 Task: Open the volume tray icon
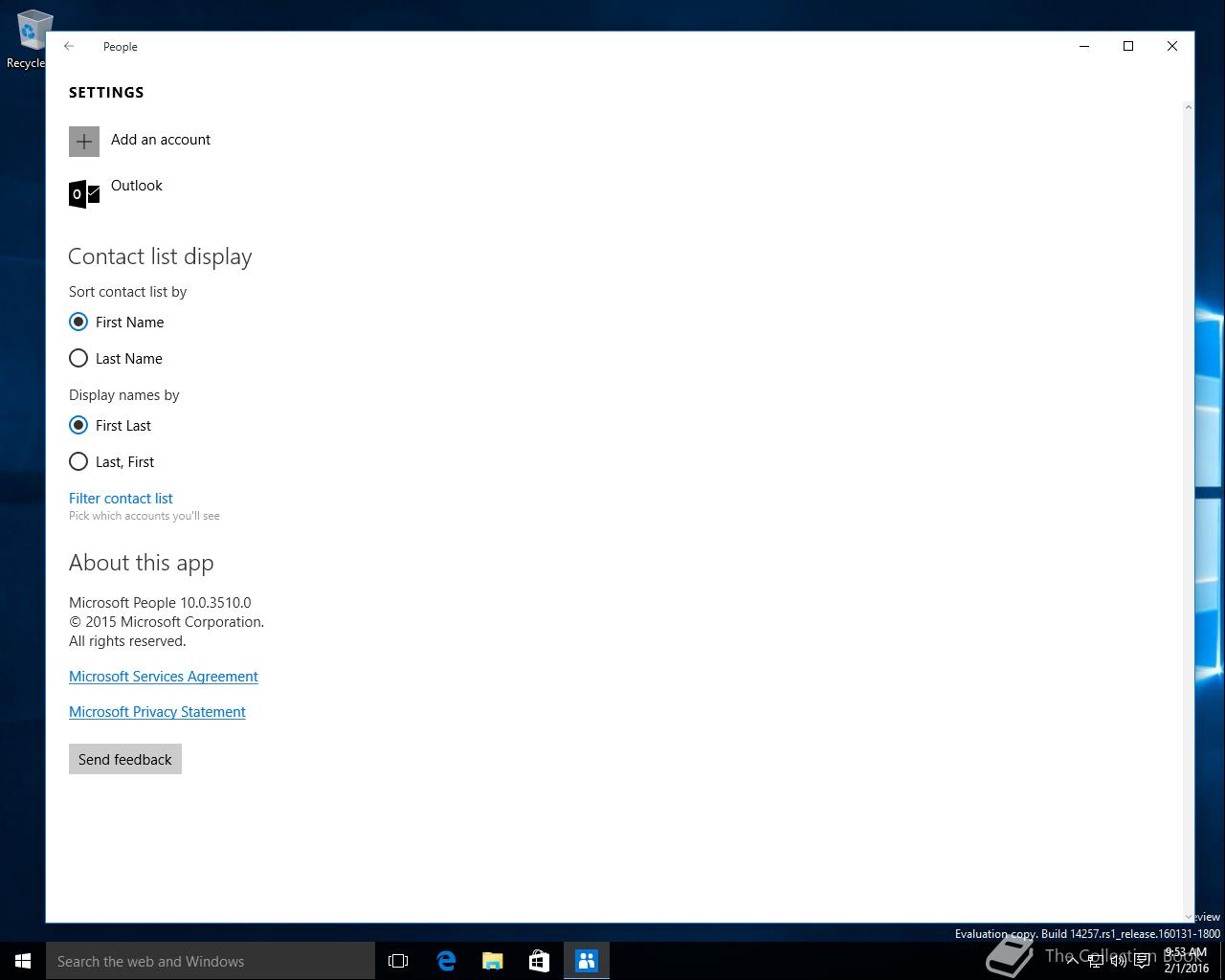pos(1119,961)
